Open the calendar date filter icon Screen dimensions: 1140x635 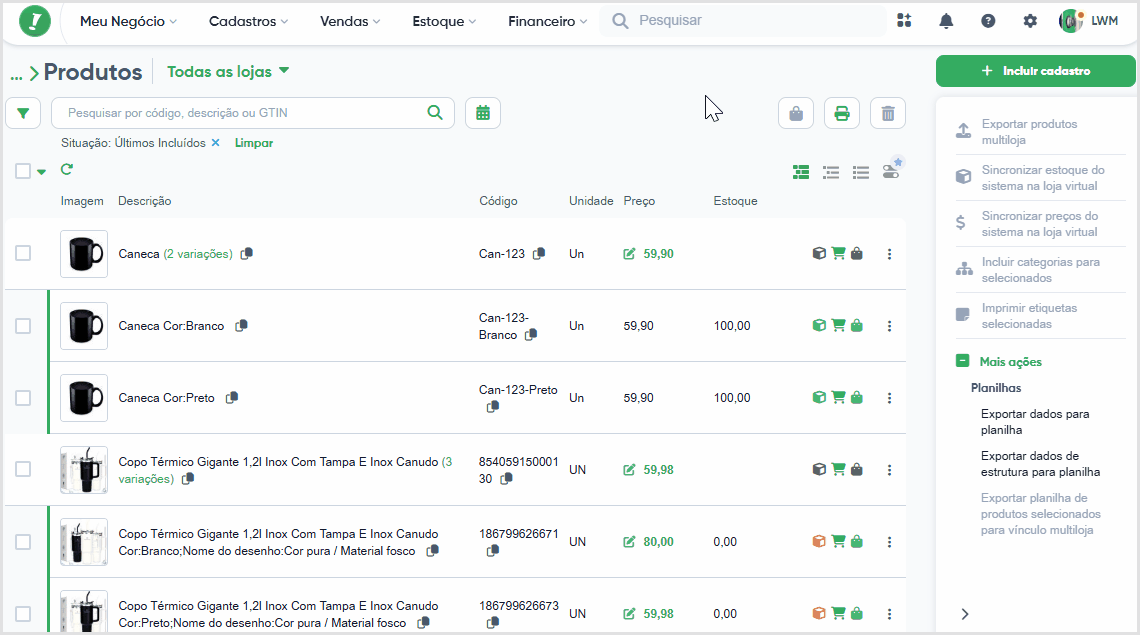point(483,113)
